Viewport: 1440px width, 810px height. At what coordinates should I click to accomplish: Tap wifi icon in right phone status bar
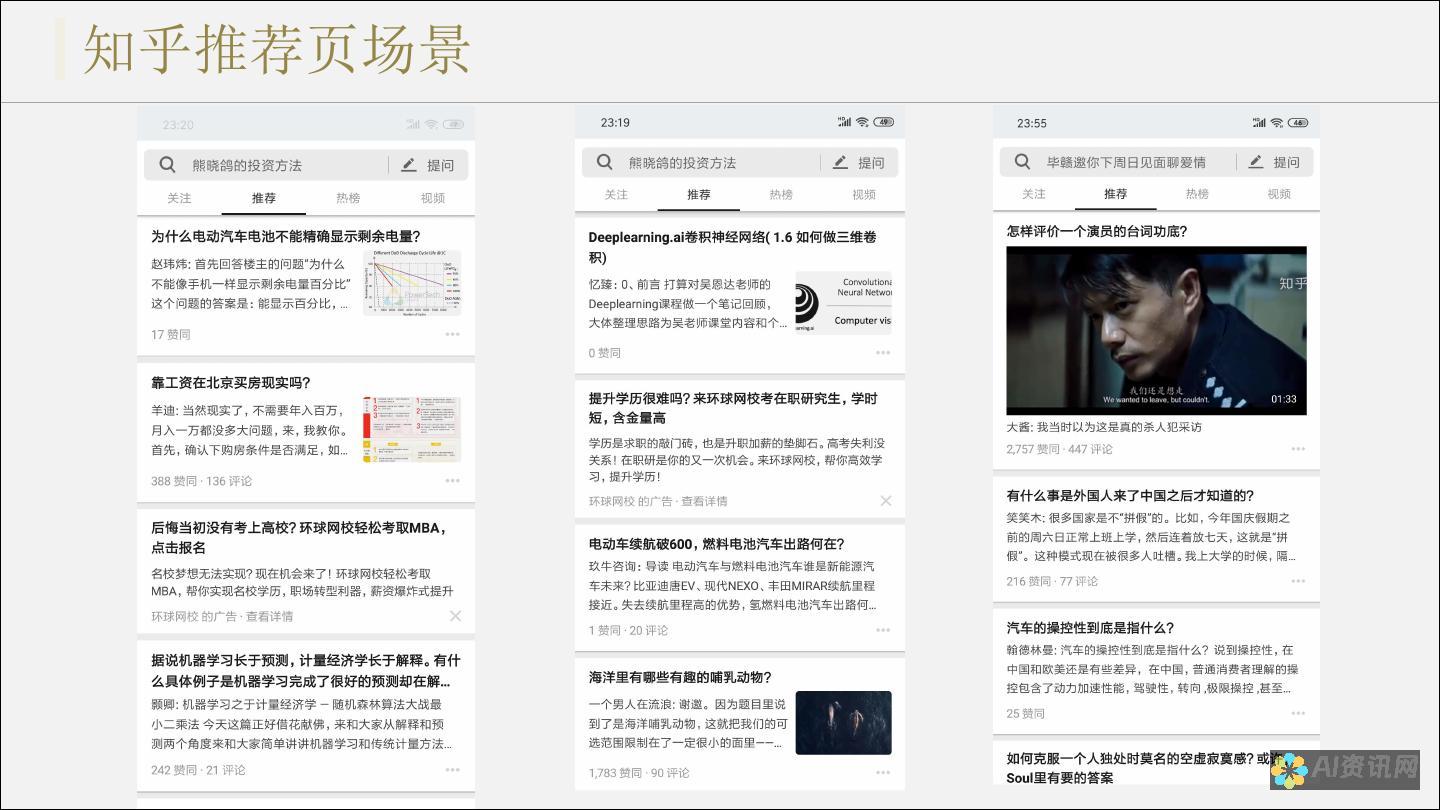1277,123
